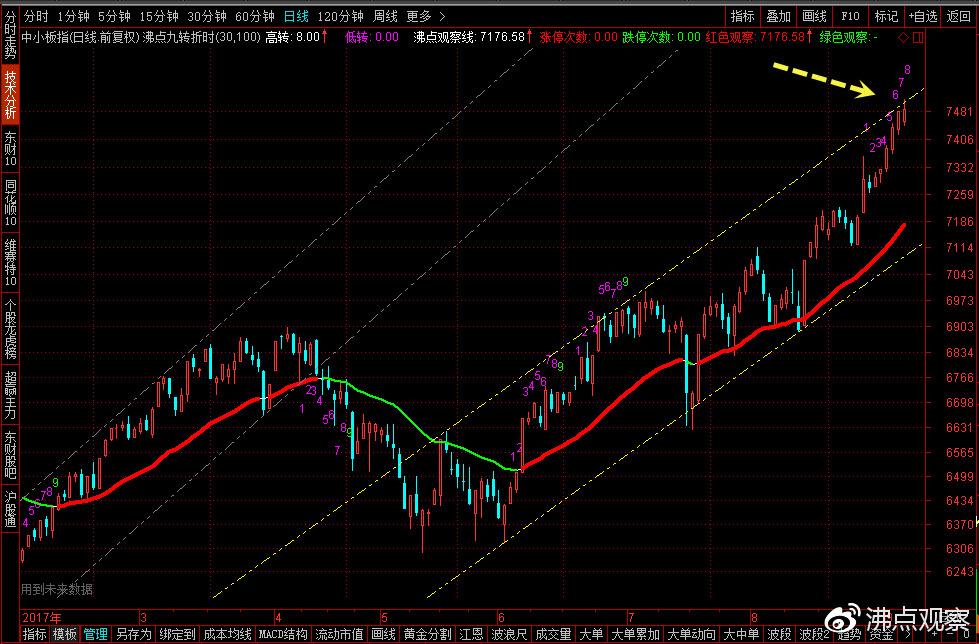
Task: Click the 低转: 0.00 value
Action: (371, 37)
